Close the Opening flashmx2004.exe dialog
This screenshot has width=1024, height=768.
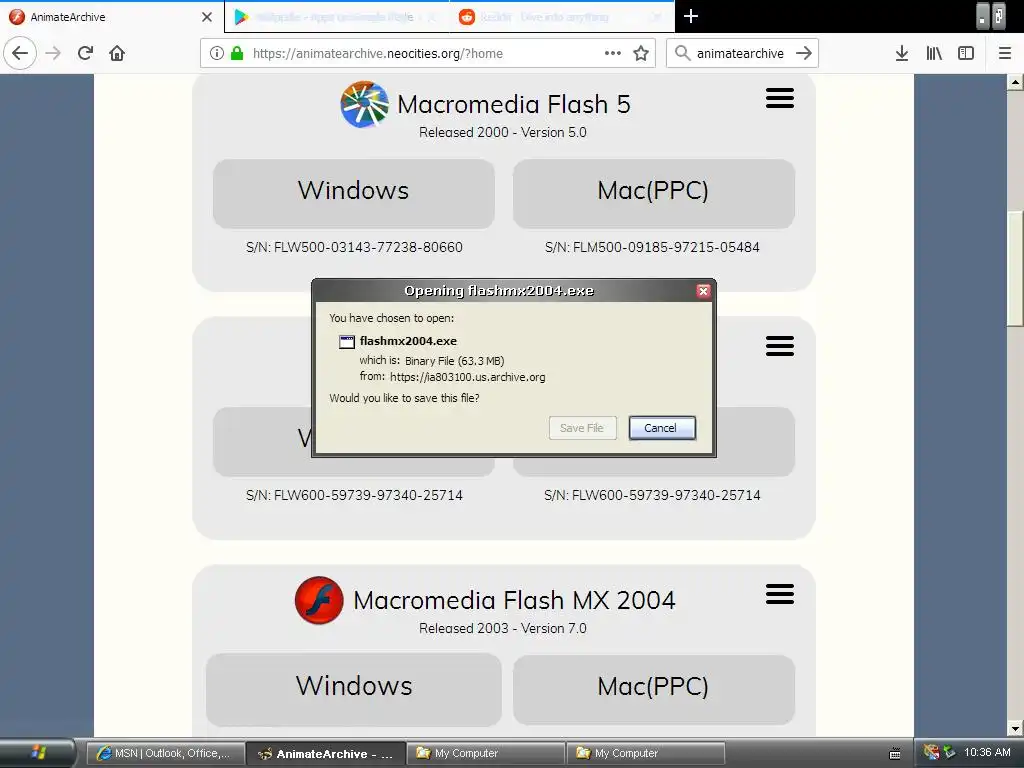[x=703, y=291]
